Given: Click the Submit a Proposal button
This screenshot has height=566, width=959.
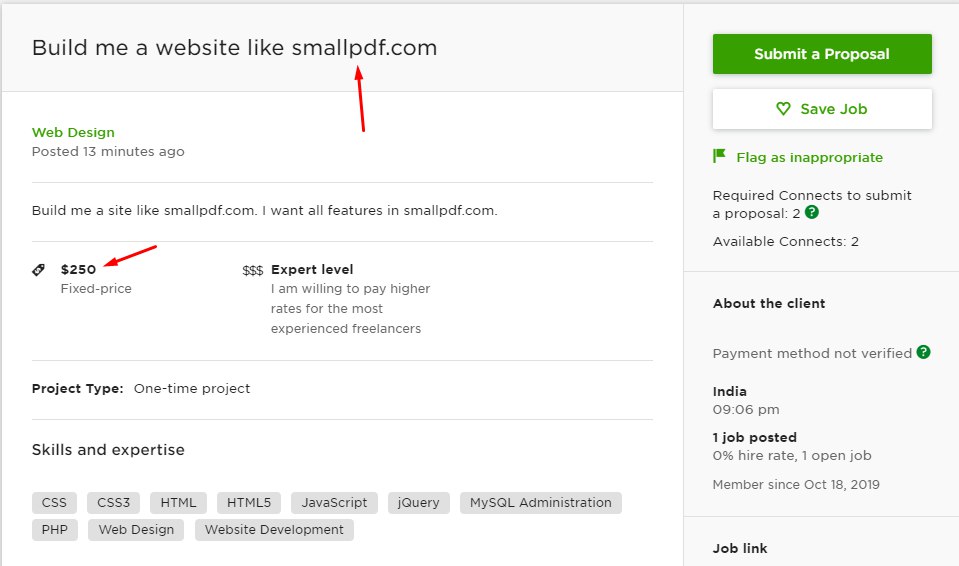Looking at the screenshot, I should pyautogui.click(x=822, y=54).
